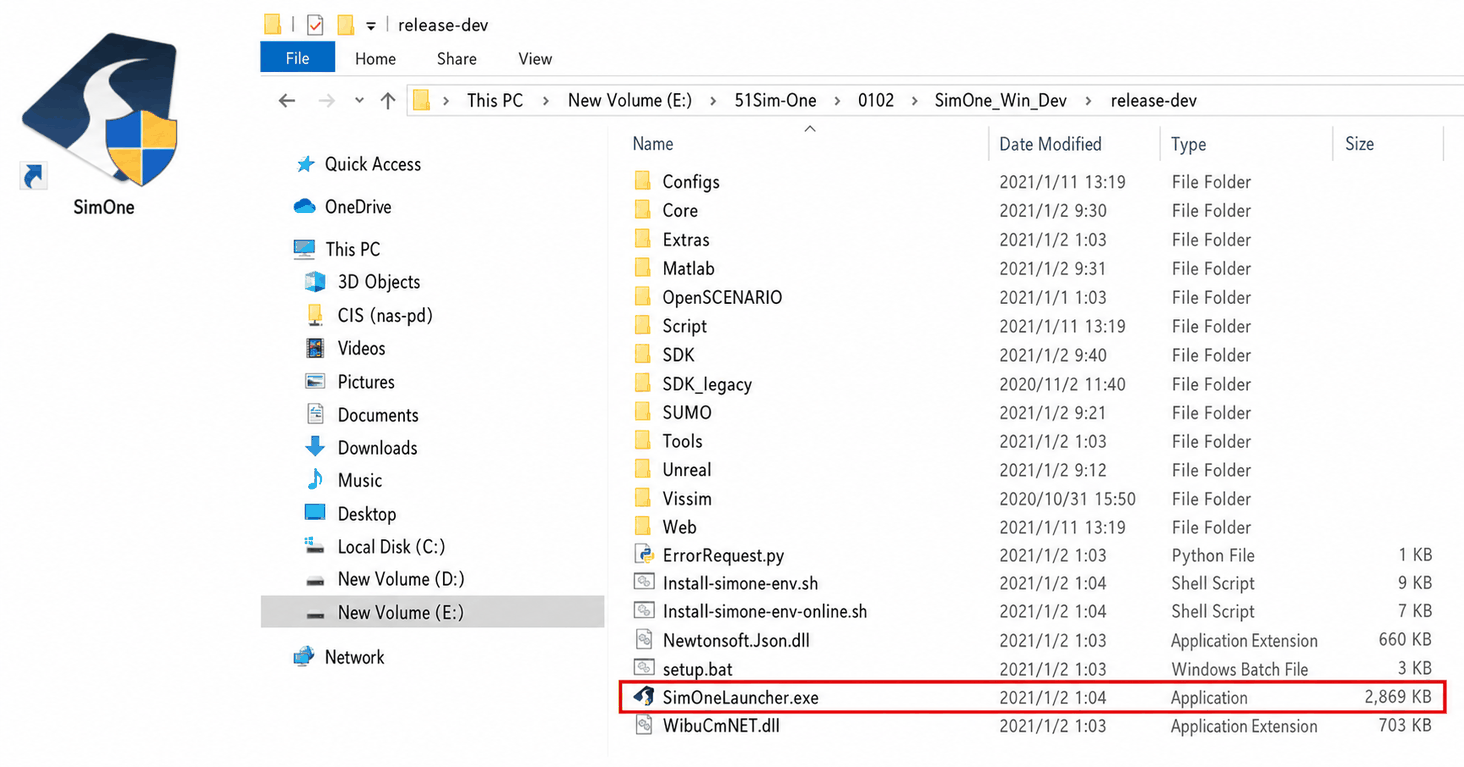This screenshot has width=1464, height=767.
Task: Select the Quick Access star icon
Action: click(x=305, y=164)
